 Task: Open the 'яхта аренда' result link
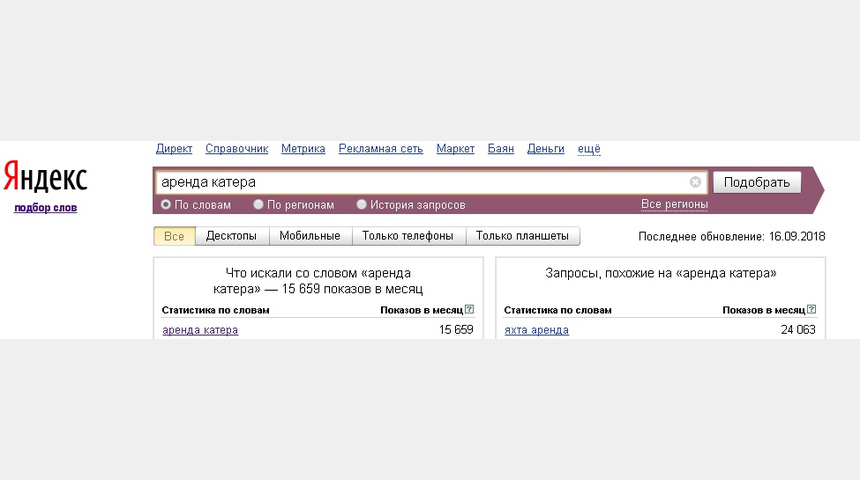pos(536,330)
